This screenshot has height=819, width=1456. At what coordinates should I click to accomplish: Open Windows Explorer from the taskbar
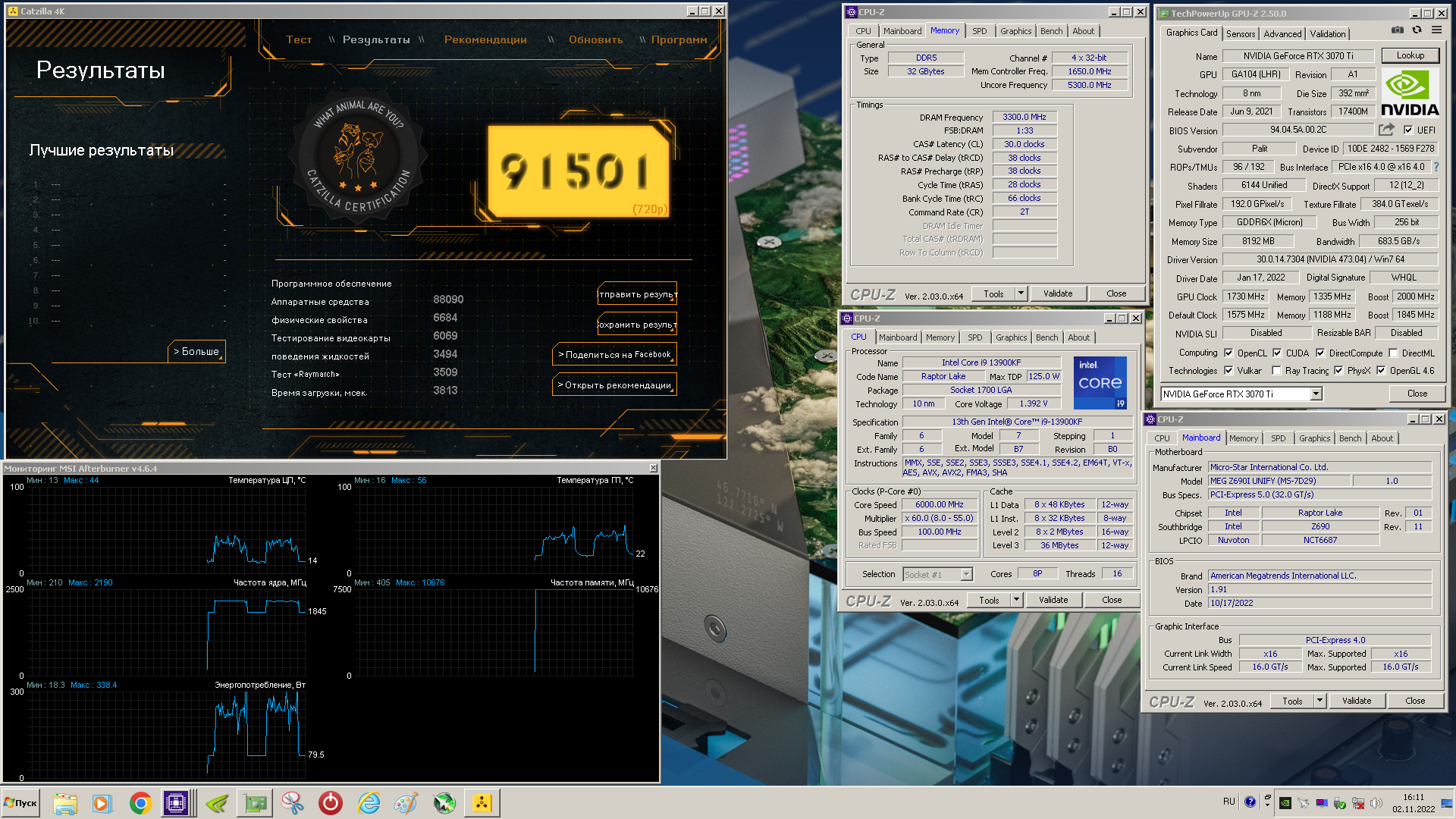65,803
